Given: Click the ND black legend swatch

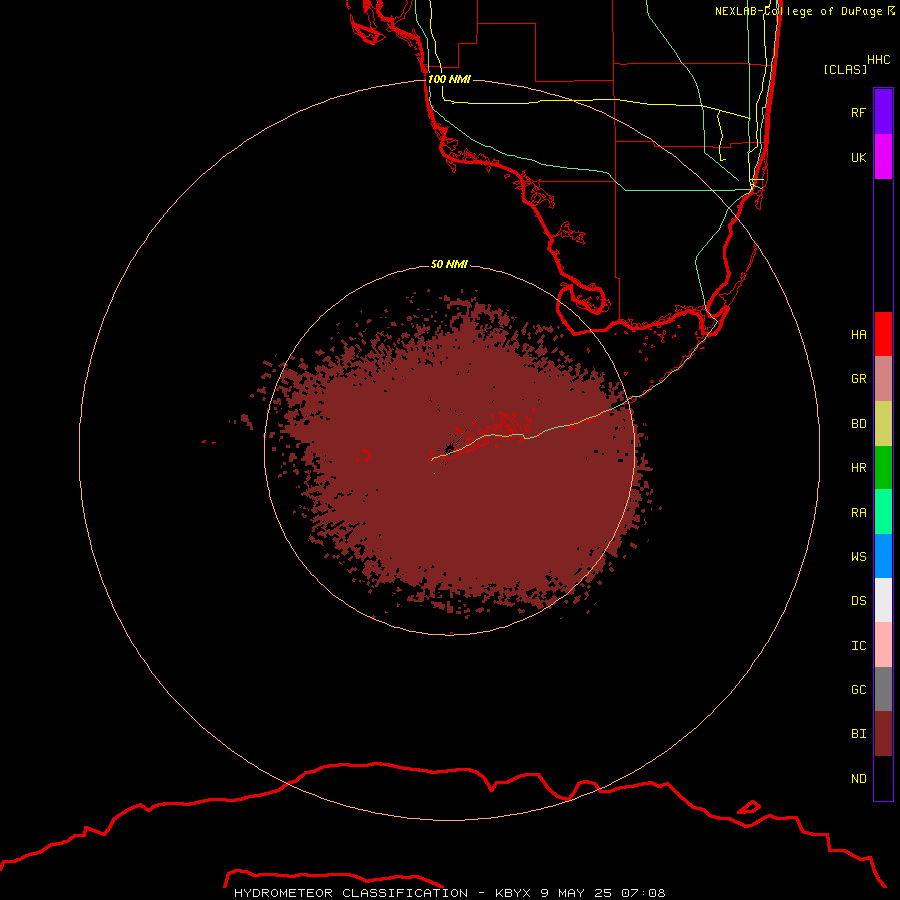Looking at the screenshot, I should tap(883, 778).
